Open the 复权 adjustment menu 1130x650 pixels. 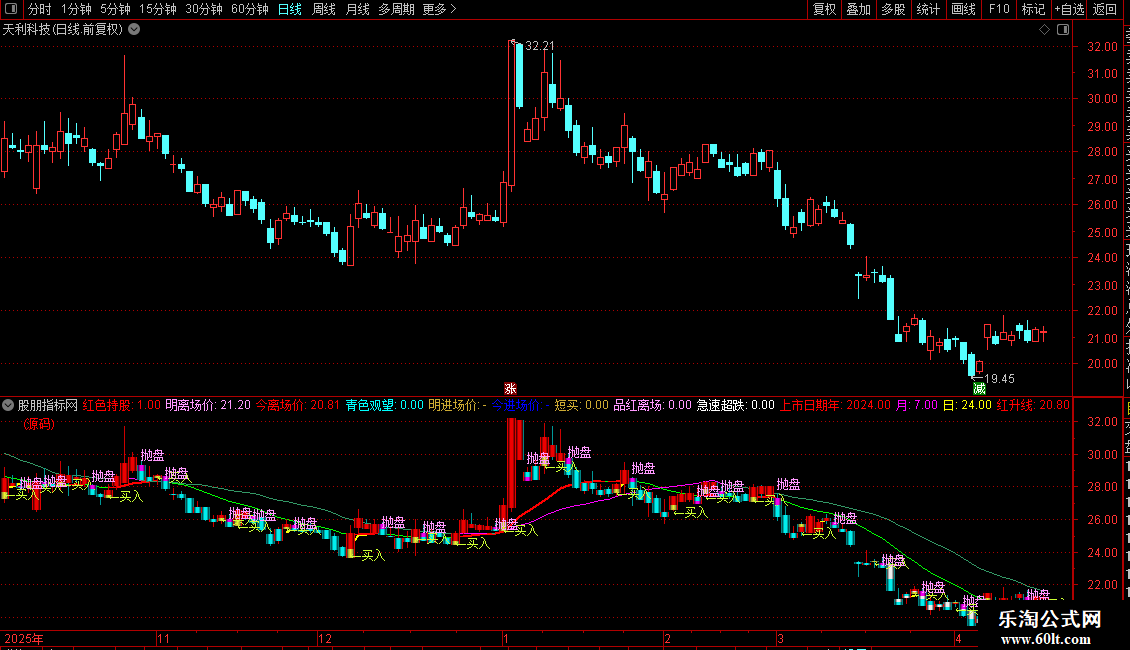click(x=824, y=9)
